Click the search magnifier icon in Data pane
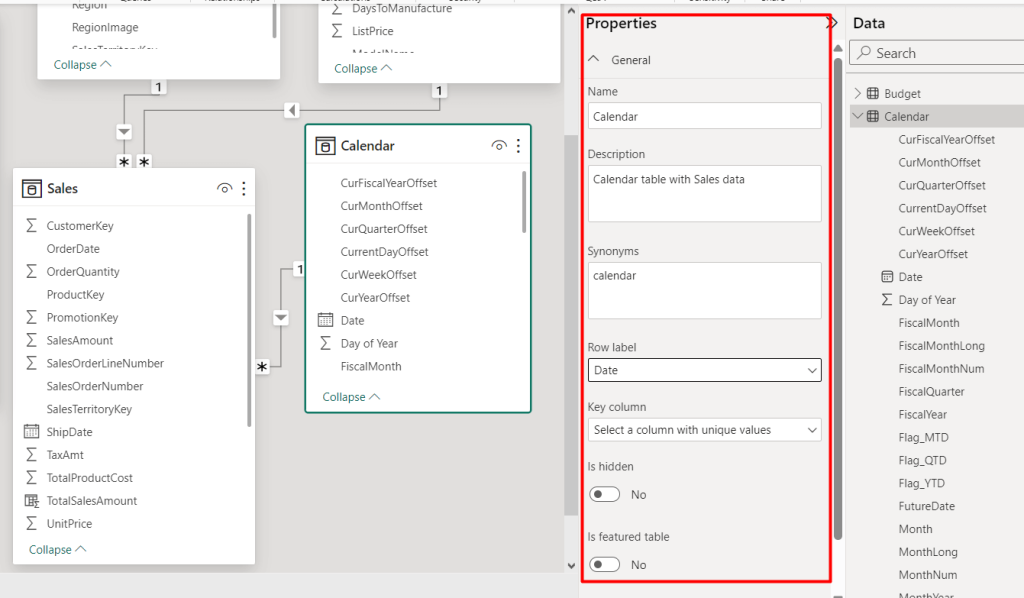The height and width of the screenshot is (598, 1024). click(864, 52)
